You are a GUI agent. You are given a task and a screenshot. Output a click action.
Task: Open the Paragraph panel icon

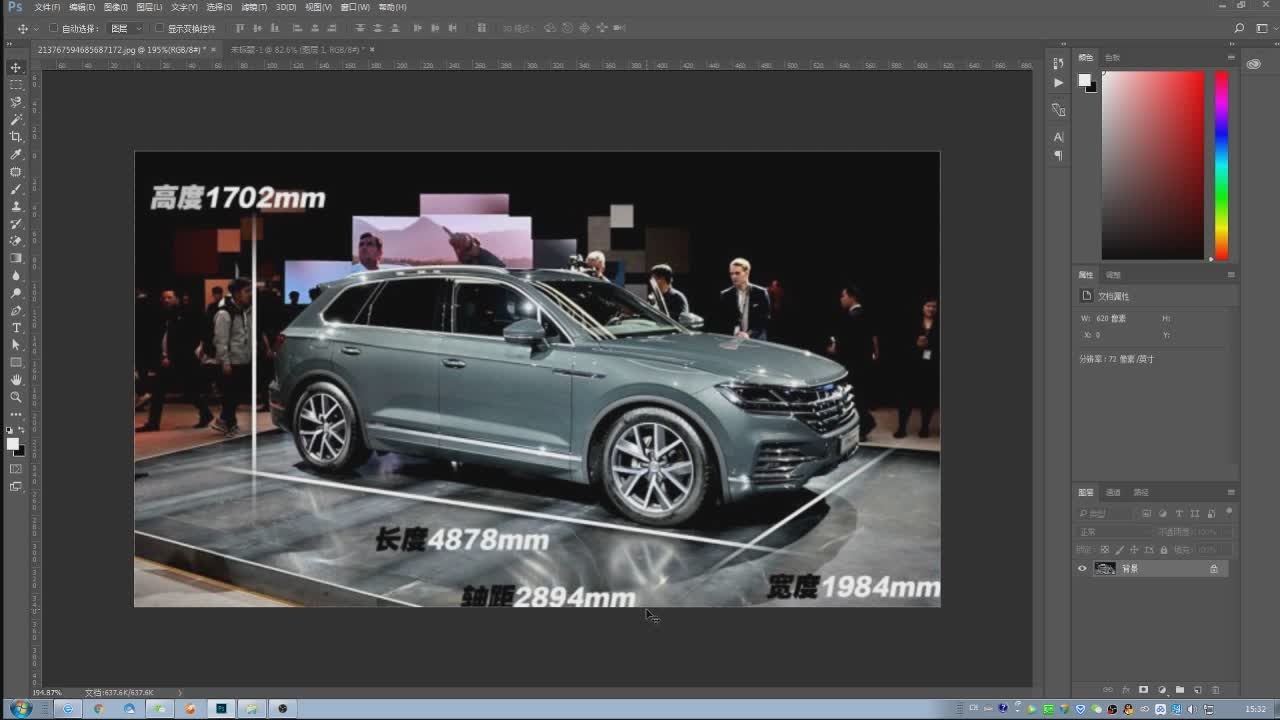point(1058,156)
